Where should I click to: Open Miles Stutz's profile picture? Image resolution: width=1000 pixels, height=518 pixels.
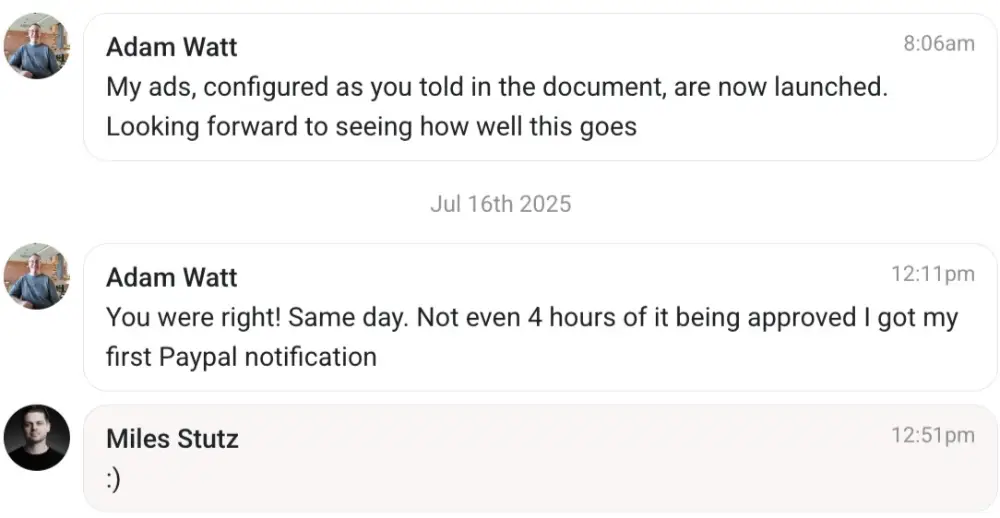point(37,437)
